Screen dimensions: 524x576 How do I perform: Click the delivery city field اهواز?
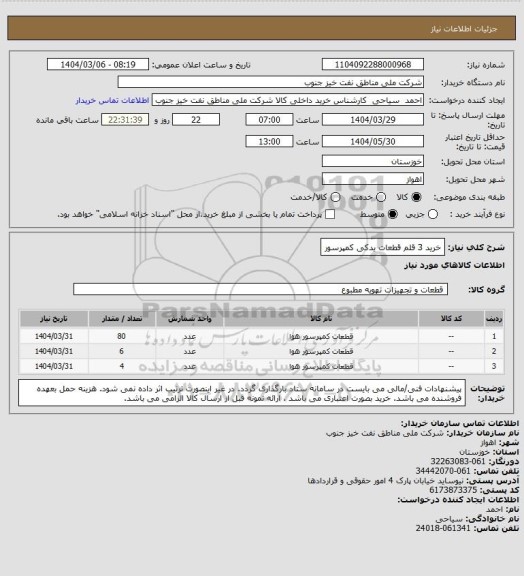pos(373,179)
